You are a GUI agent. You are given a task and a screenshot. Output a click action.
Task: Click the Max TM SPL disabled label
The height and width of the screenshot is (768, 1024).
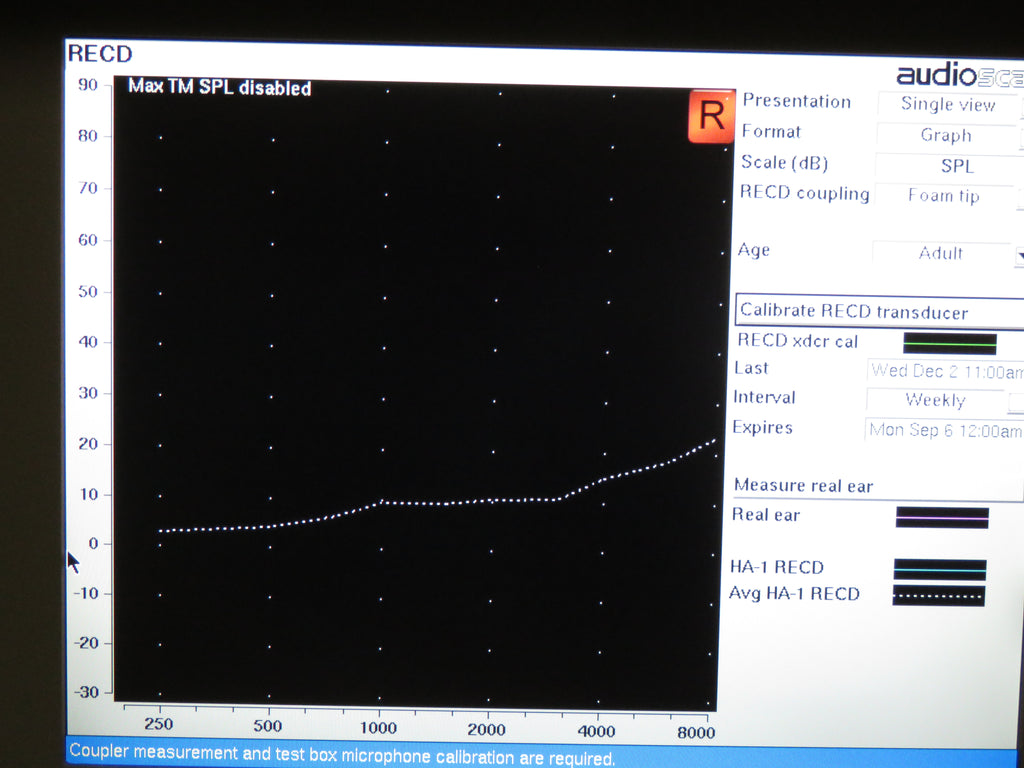coord(219,88)
